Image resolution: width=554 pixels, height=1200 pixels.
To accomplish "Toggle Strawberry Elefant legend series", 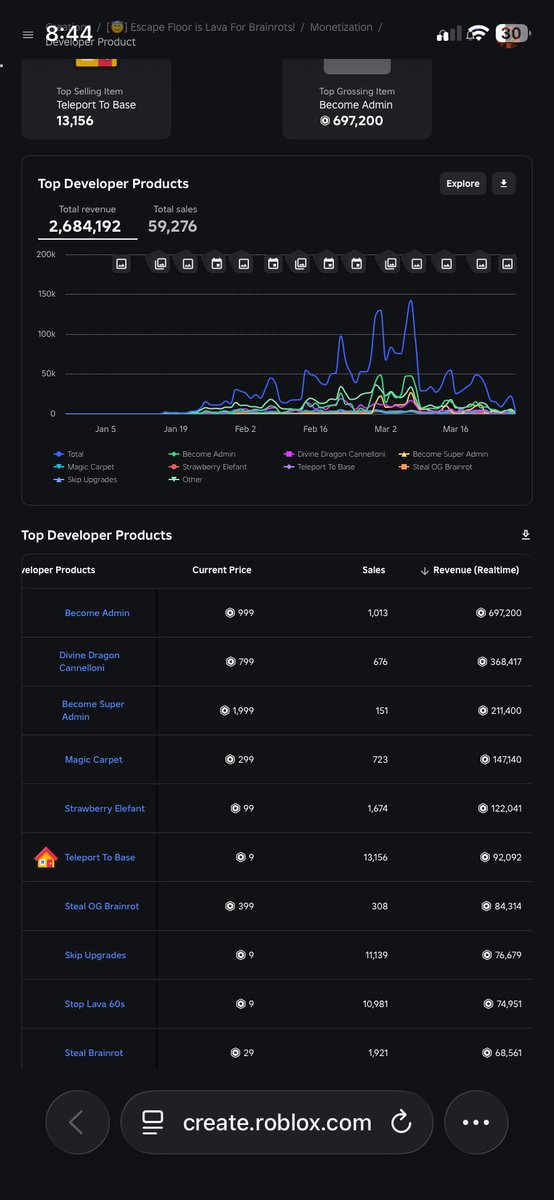I will pos(207,467).
